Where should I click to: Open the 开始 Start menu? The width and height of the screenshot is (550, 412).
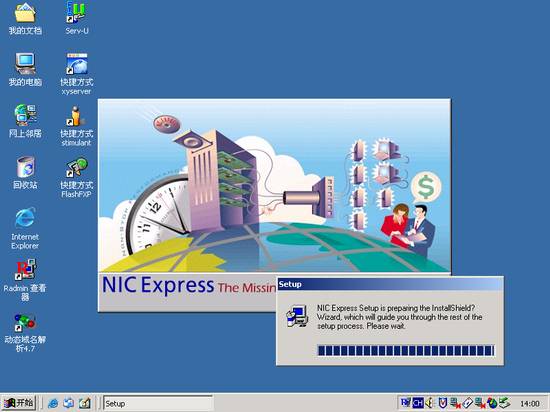point(18,403)
